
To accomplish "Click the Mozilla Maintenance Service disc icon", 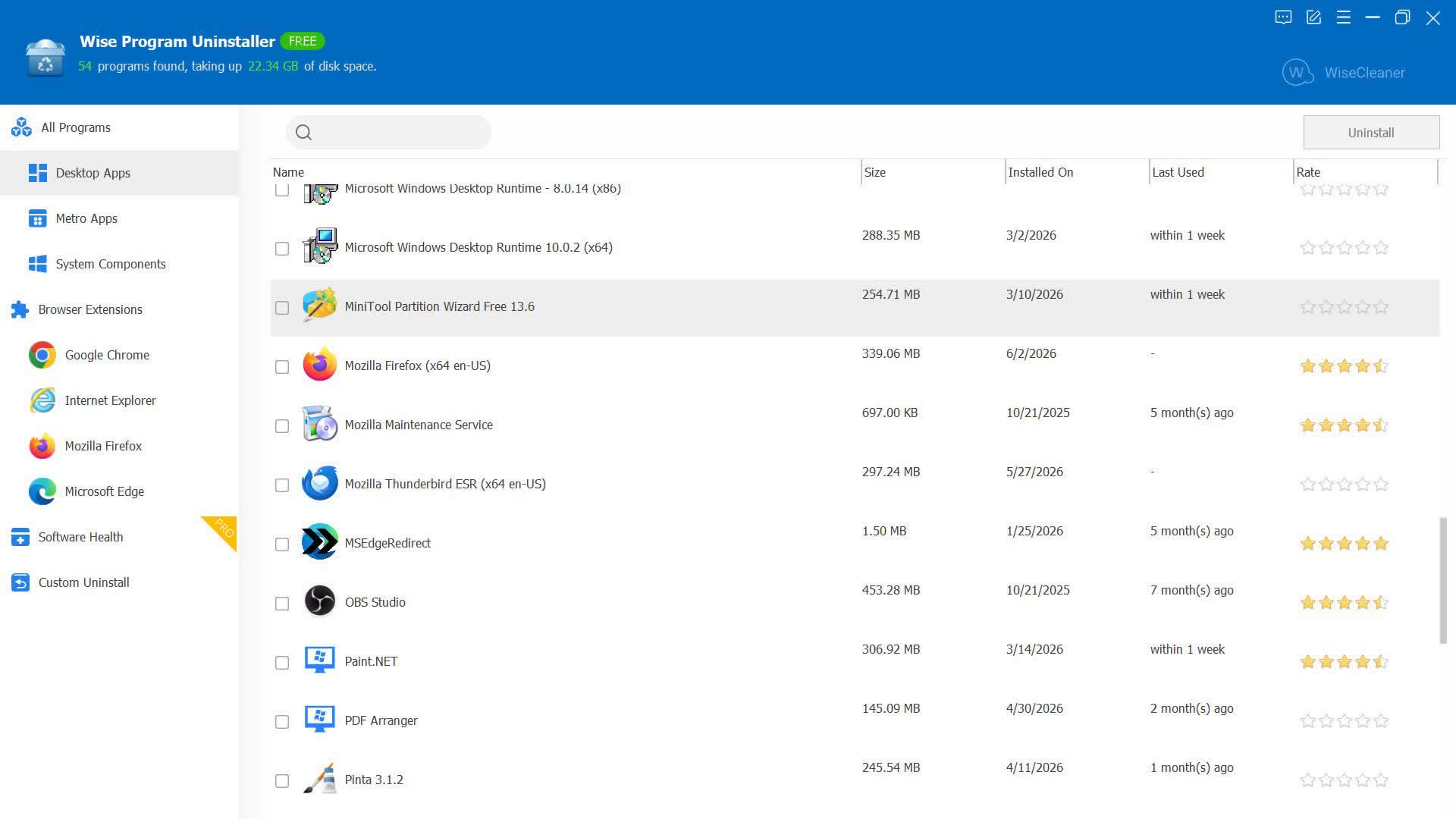I will tap(319, 424).
